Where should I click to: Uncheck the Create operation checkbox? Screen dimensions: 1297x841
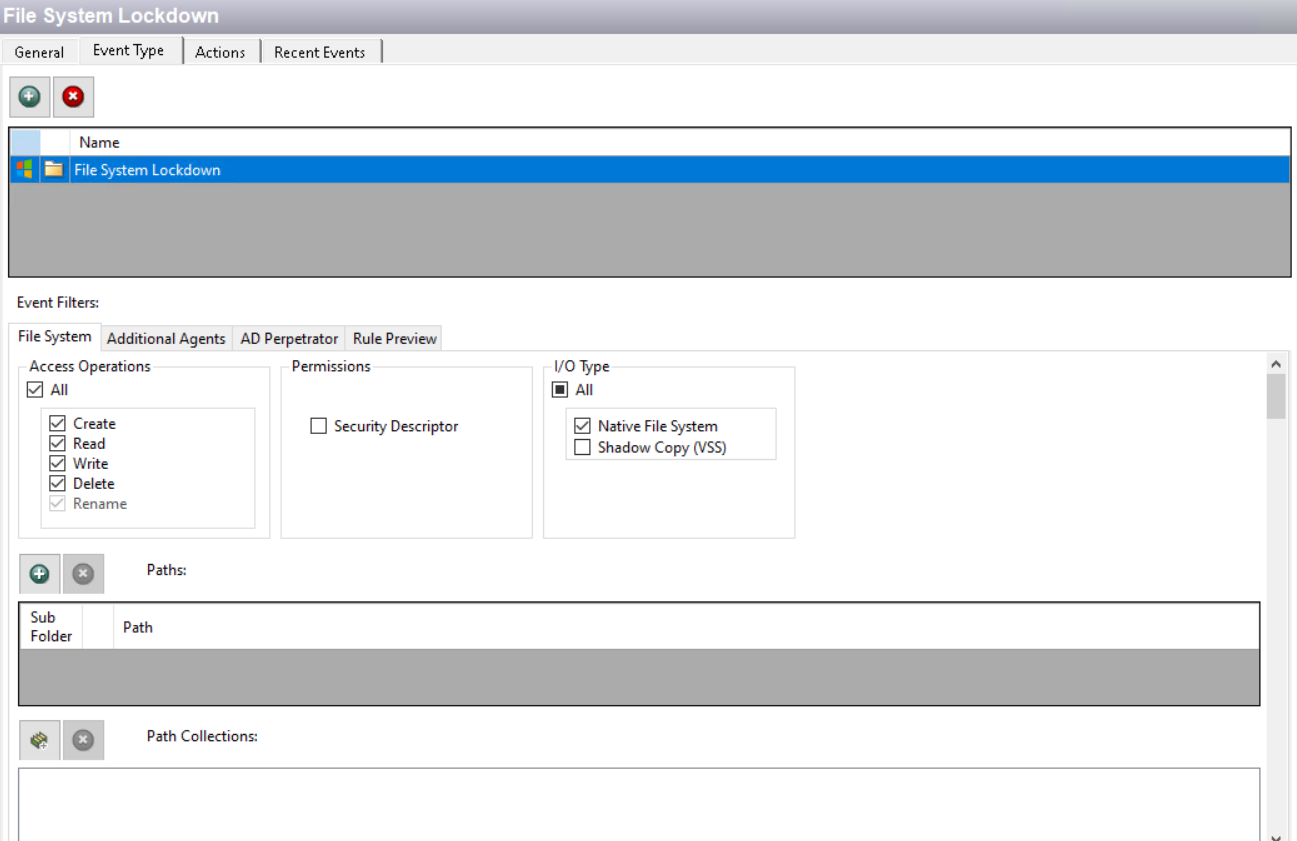click(x=57, y=424)
